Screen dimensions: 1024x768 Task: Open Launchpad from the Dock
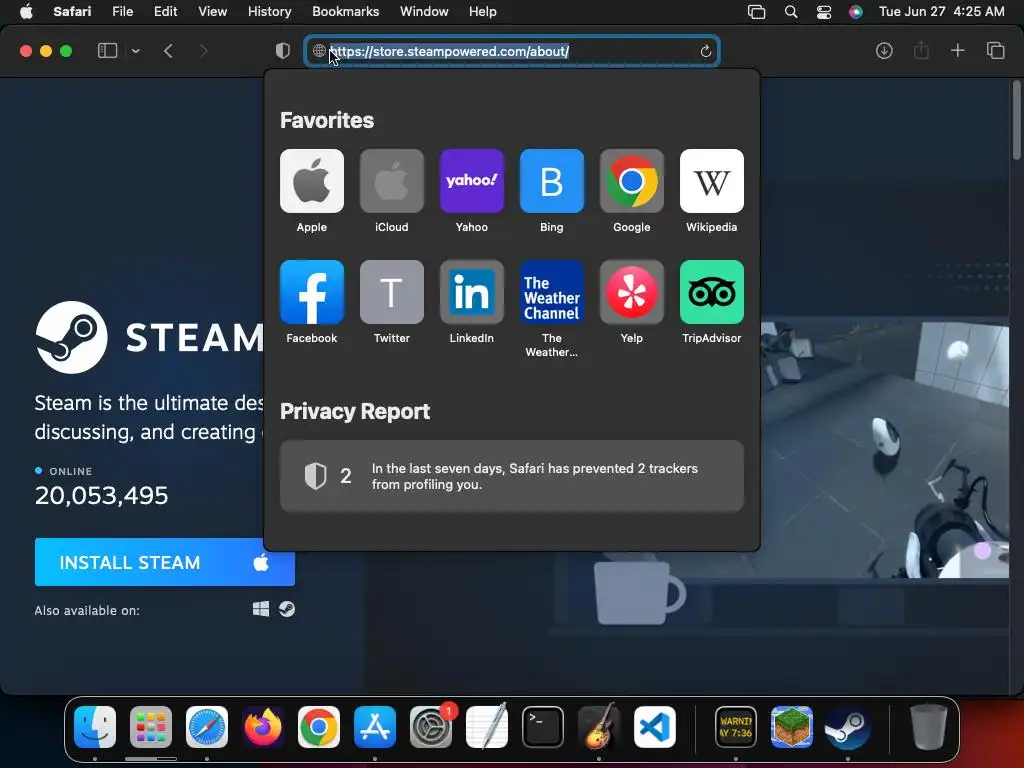click(151, 727)
